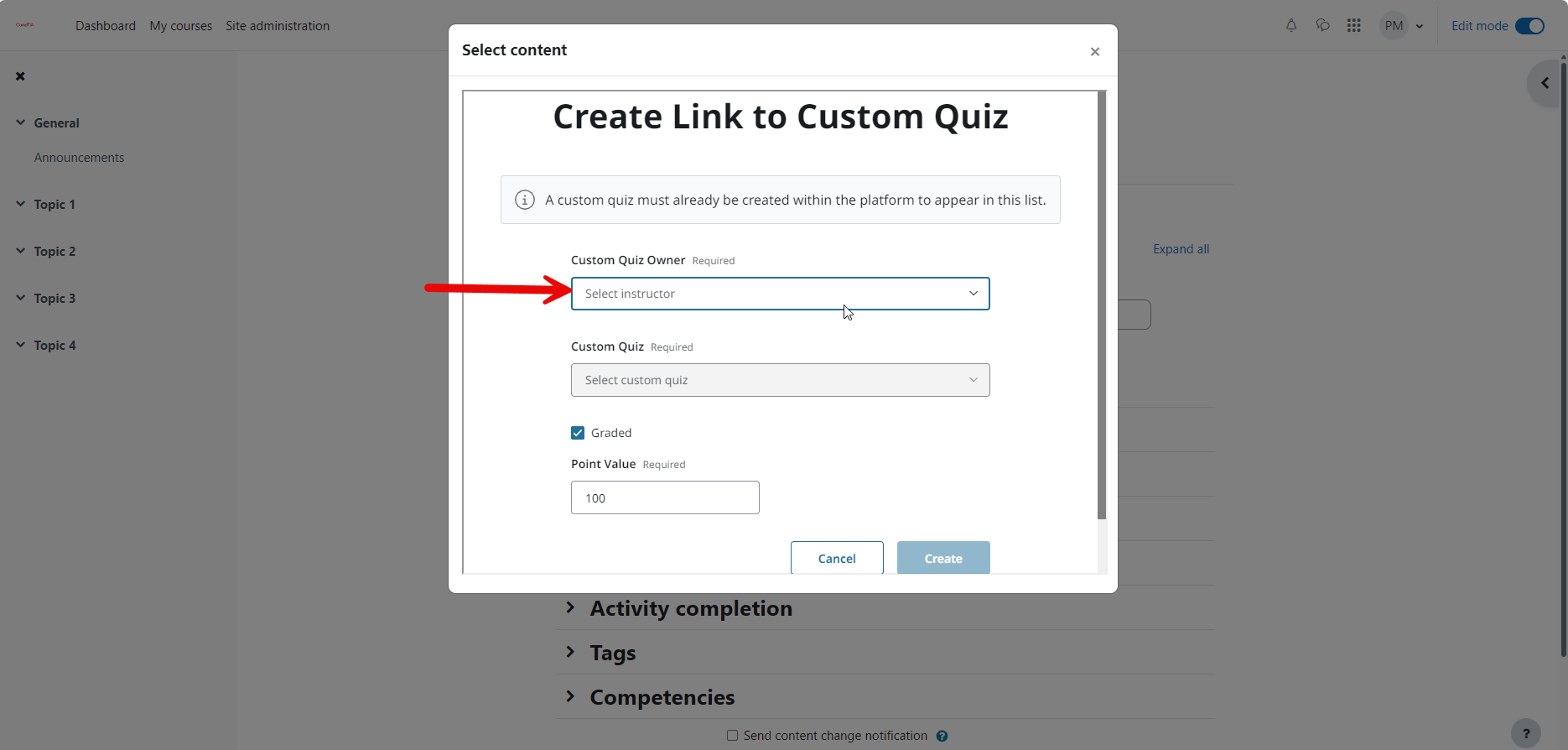Check Send content change notification box
This screenshot has width=1568, height=750.
732,736
